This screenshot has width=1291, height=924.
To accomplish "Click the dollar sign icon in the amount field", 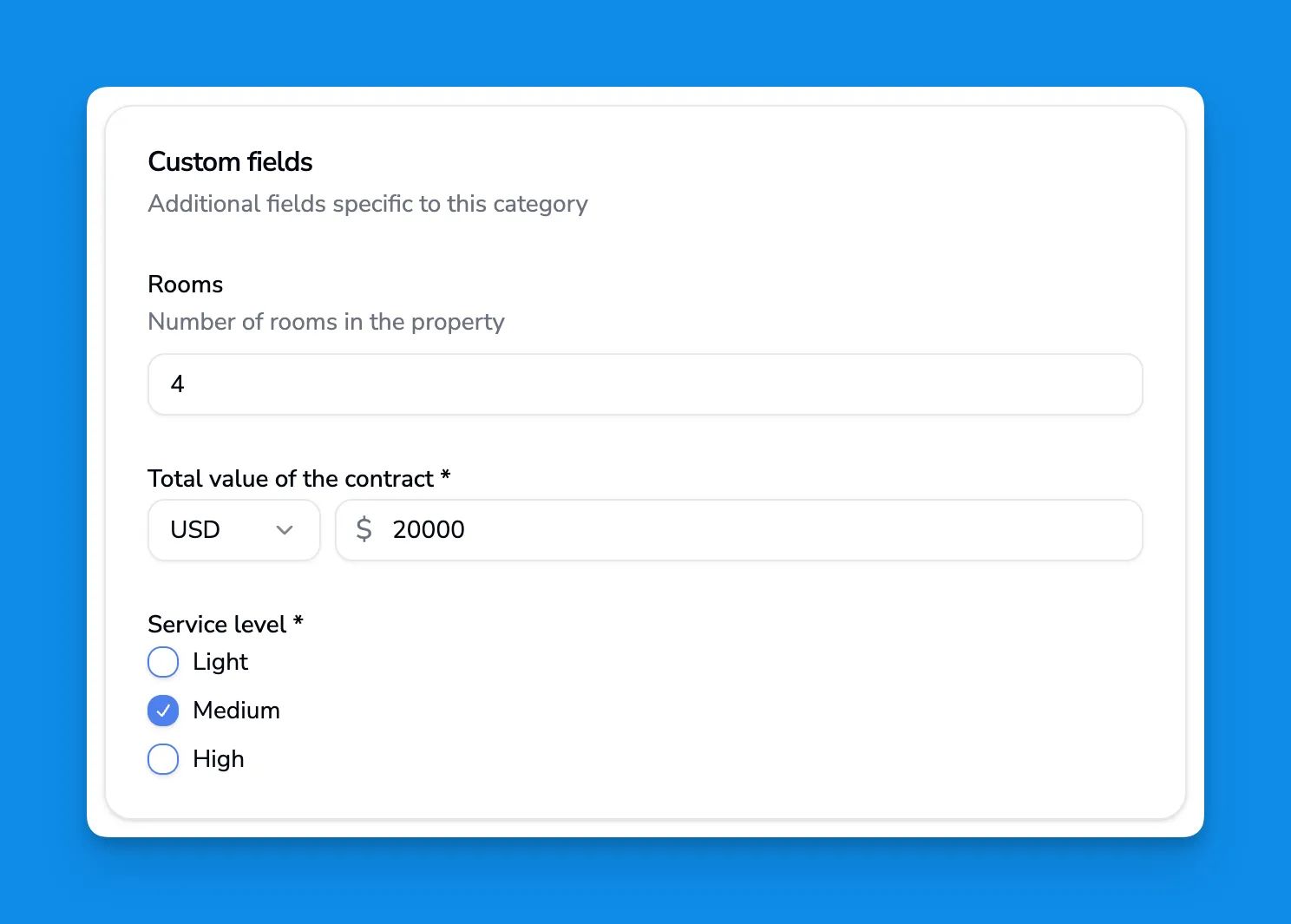I will coord(364,529).
